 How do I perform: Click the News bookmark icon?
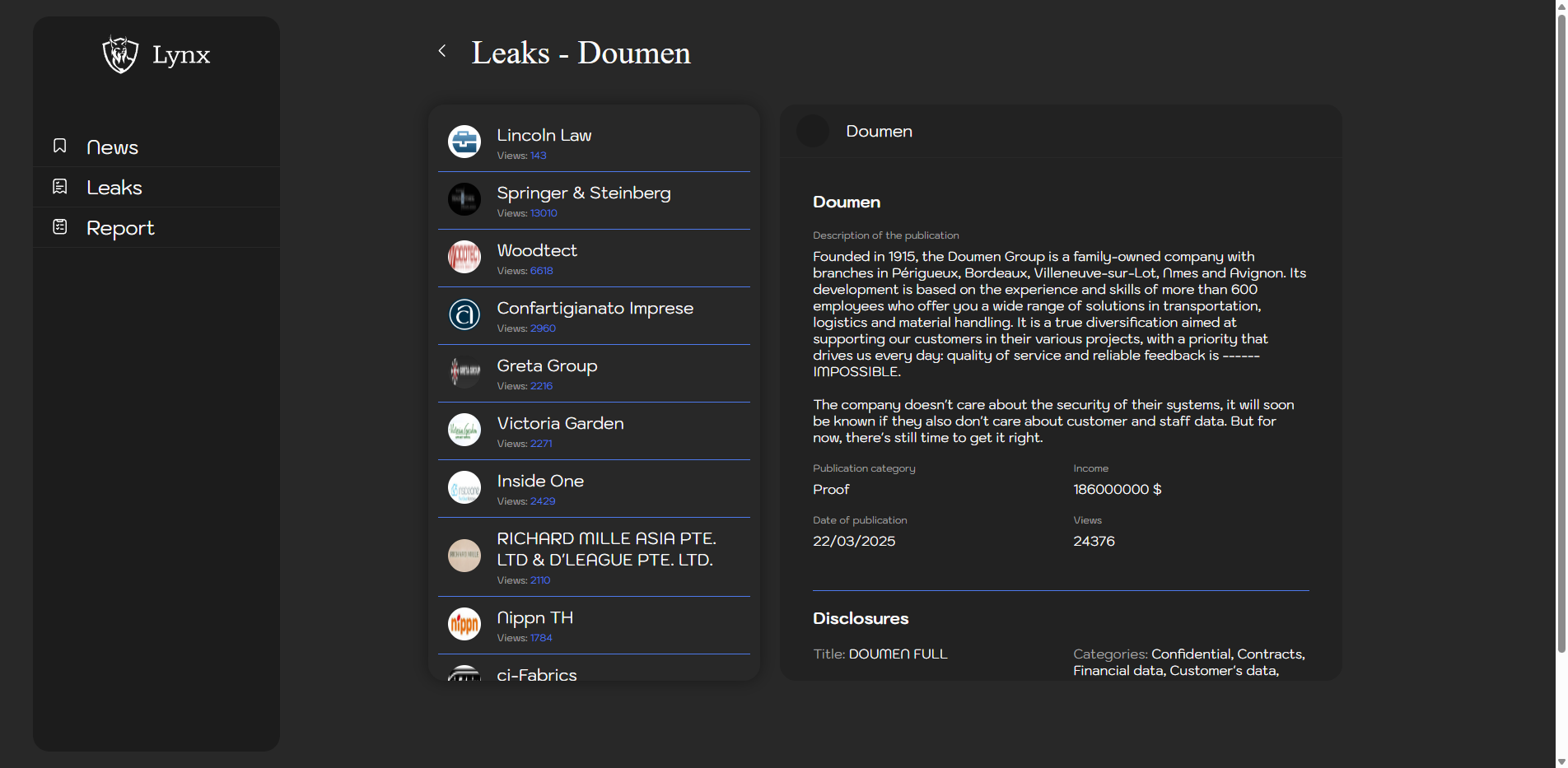[60, 146]
